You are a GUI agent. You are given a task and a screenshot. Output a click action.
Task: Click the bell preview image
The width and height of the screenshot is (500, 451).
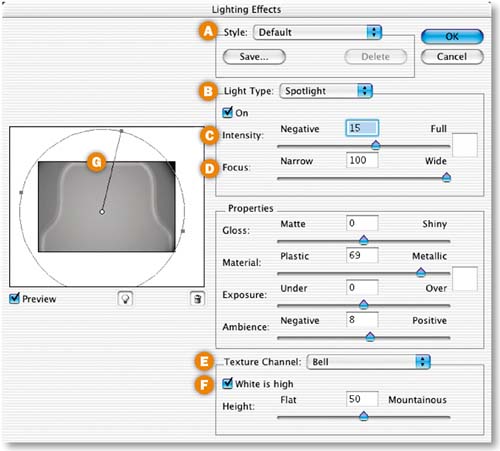pyautogui.click(x=107, y=207)
